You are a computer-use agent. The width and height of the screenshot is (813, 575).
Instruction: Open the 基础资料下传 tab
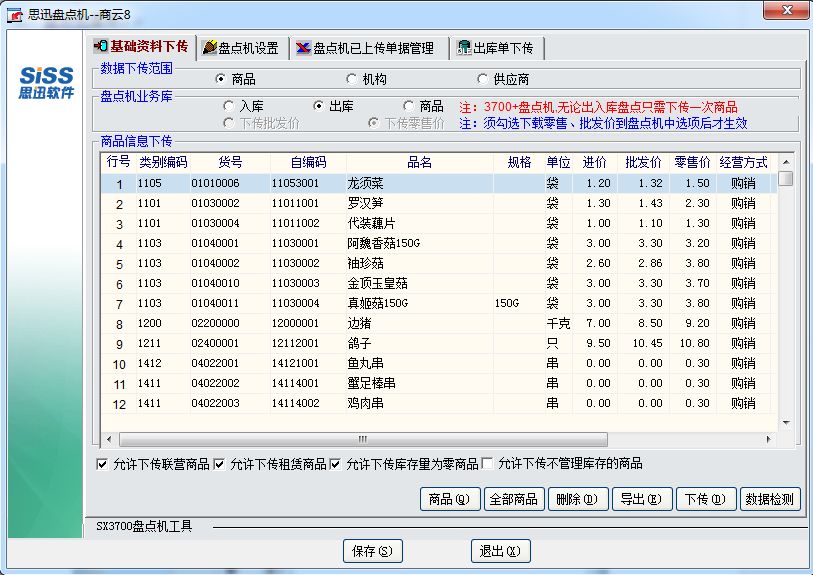pyautogui.click(x=140, y=47)
